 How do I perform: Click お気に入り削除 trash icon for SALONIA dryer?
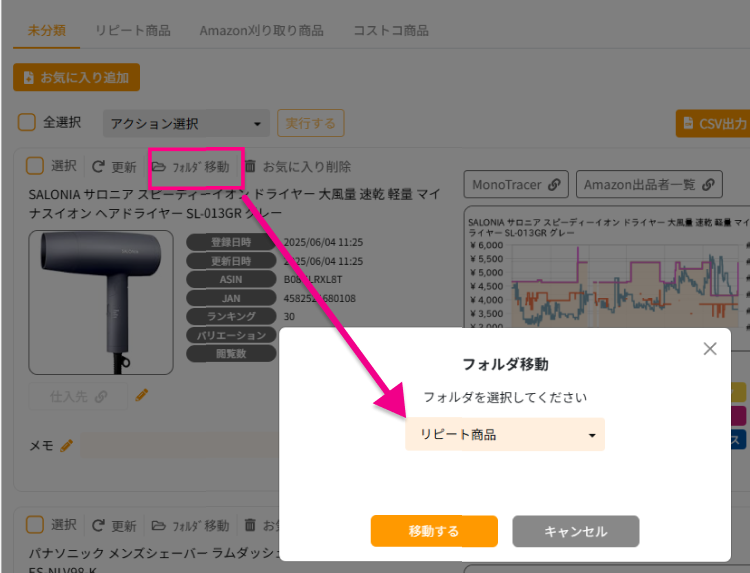click(250, 166)
